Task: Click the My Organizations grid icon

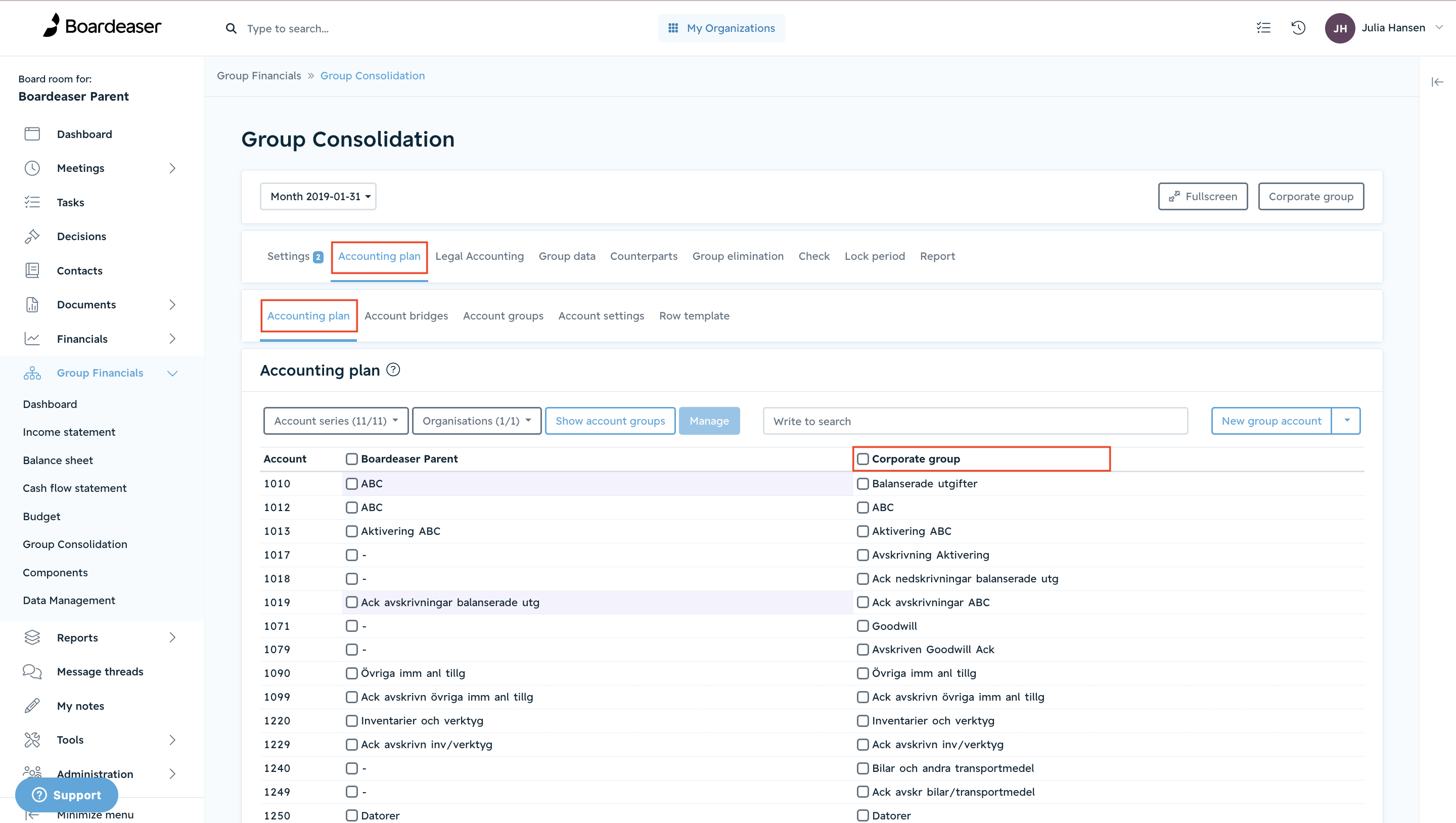Action: pyautogui.click(x=673, y=28)
